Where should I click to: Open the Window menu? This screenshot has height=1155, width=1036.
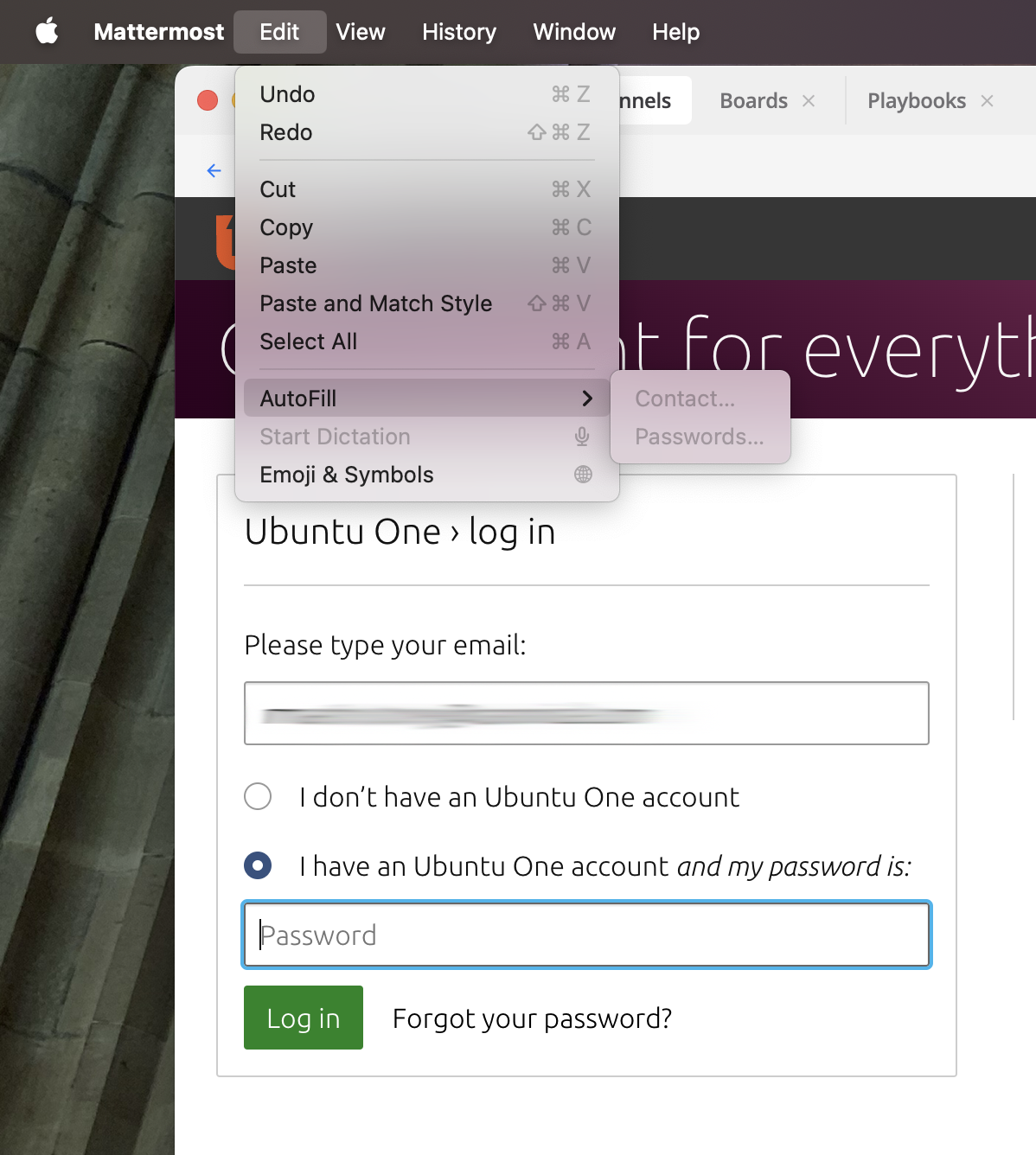(x=573, y=32)
